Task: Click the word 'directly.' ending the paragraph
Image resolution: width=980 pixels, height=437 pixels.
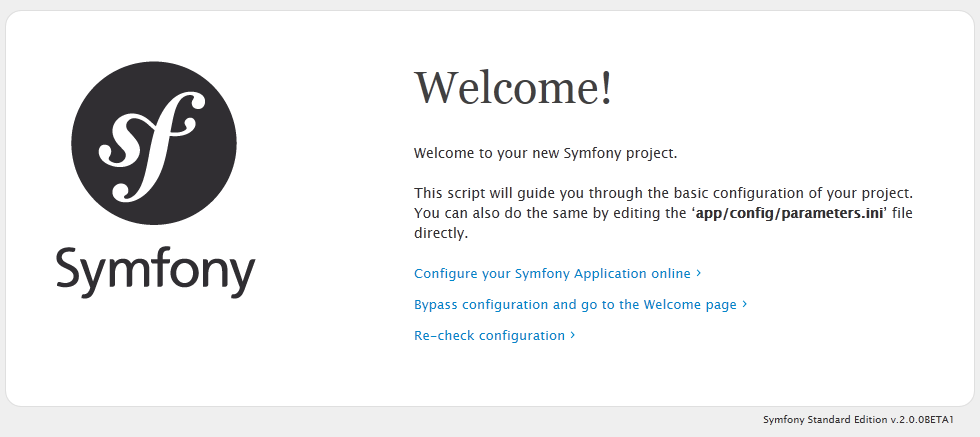Action: point(441,233)
